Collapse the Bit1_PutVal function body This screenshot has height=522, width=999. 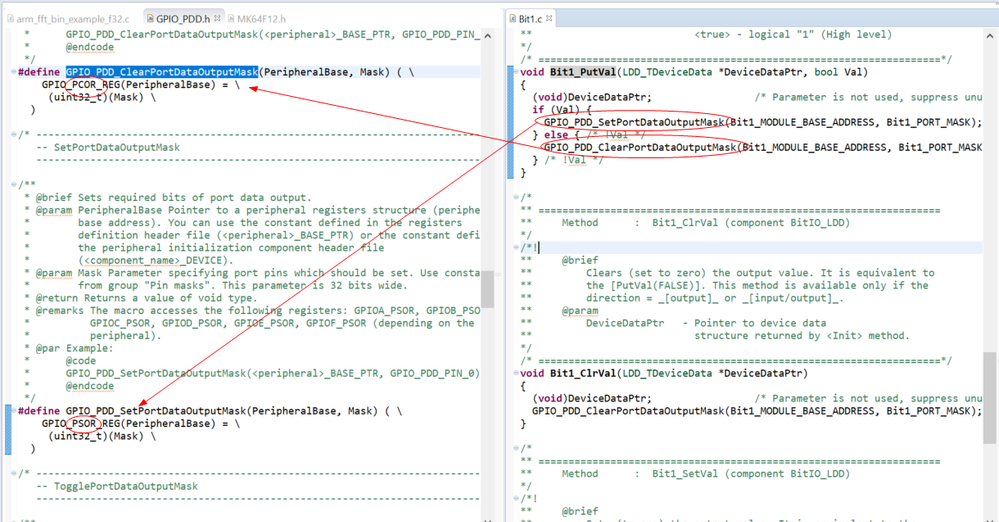pyautogui.click(x=516, y=72)
